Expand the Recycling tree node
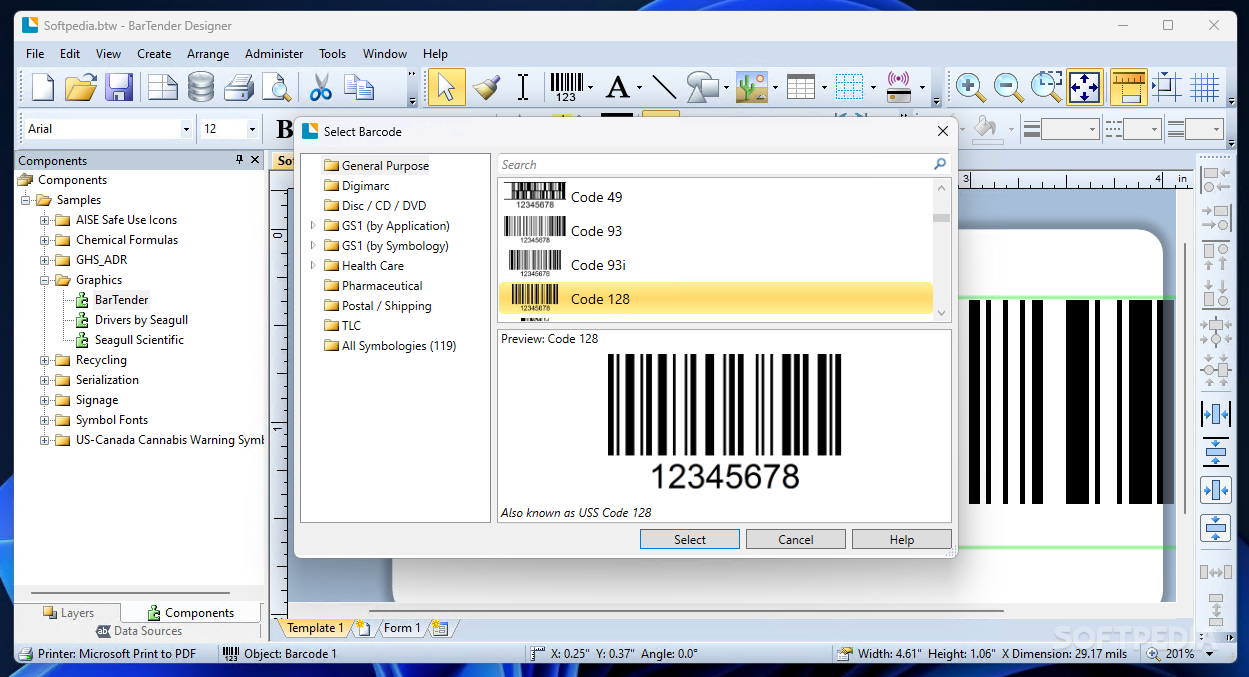Image resolution: width=1249 pixels, height=677 pixels. [45, 360]
